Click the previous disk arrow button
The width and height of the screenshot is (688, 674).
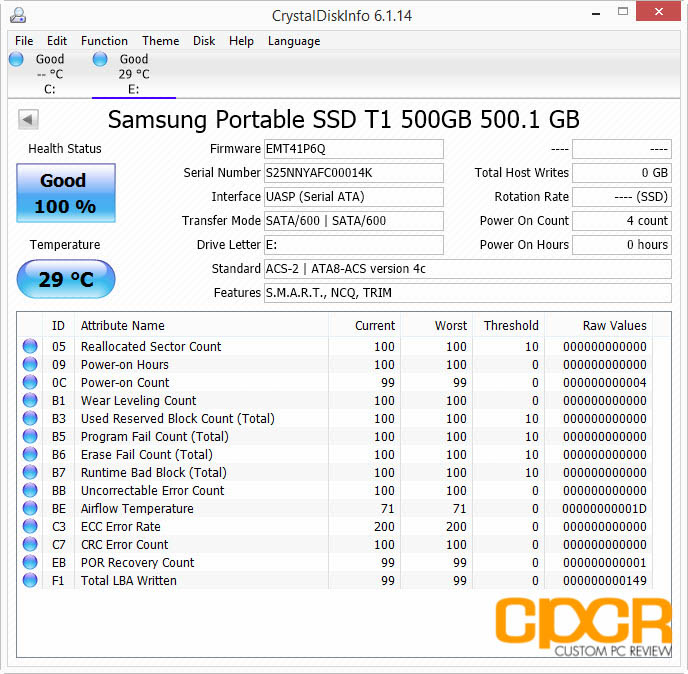28,119
